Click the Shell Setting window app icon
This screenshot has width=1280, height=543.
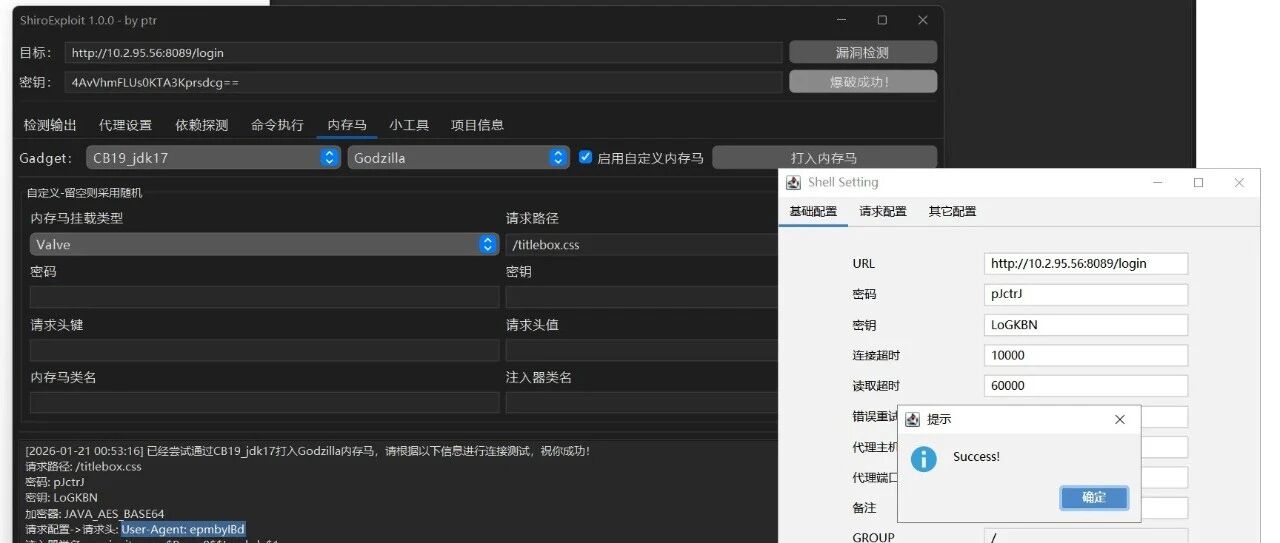pyautogui.click(x=793, y=183)
